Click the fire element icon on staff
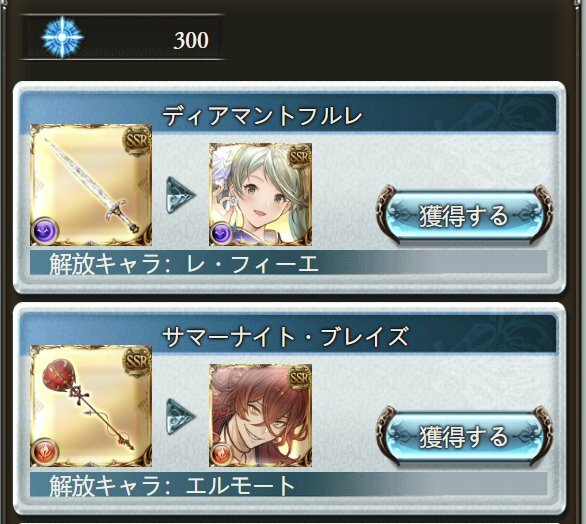Image resolution: width=586 pixels, height=524 pixels. (x=45, y=452)
